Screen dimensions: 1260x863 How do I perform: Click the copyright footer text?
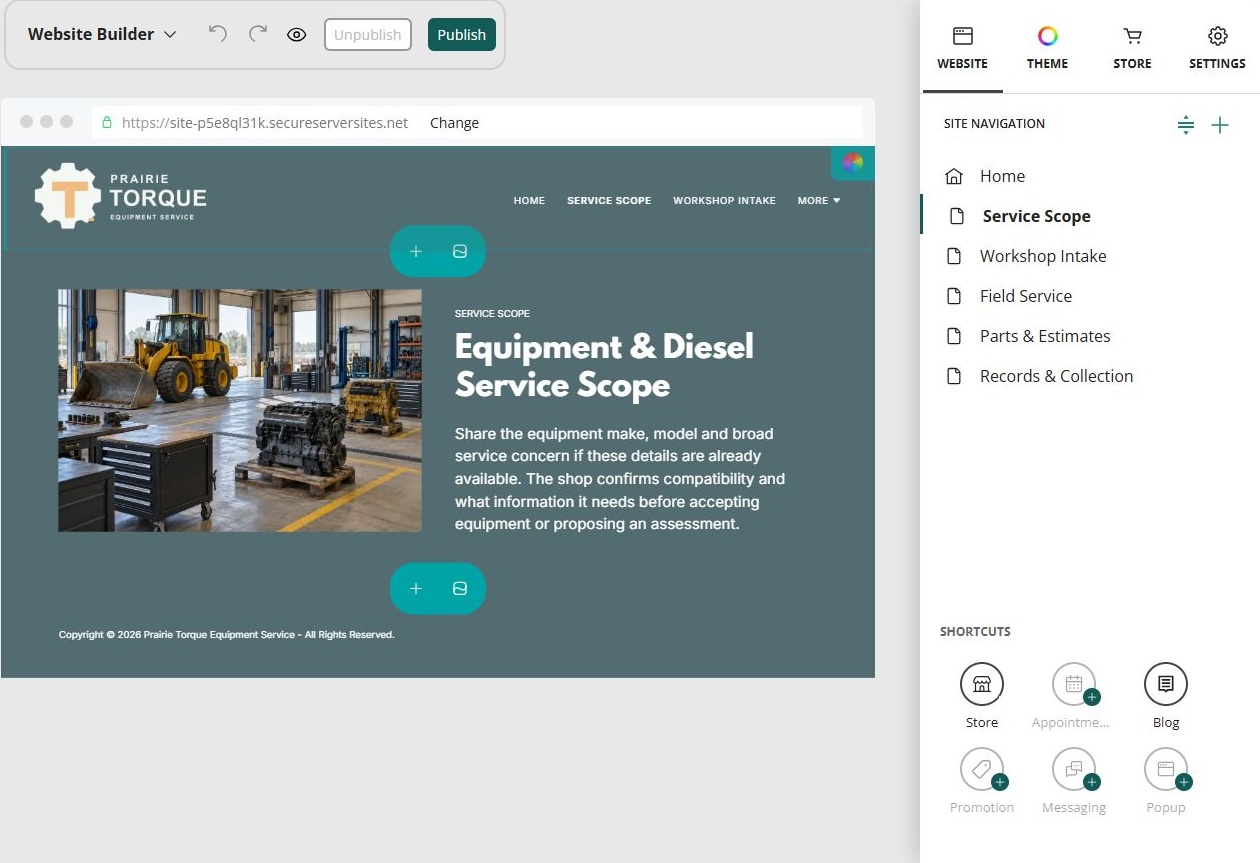click(226, 635)
